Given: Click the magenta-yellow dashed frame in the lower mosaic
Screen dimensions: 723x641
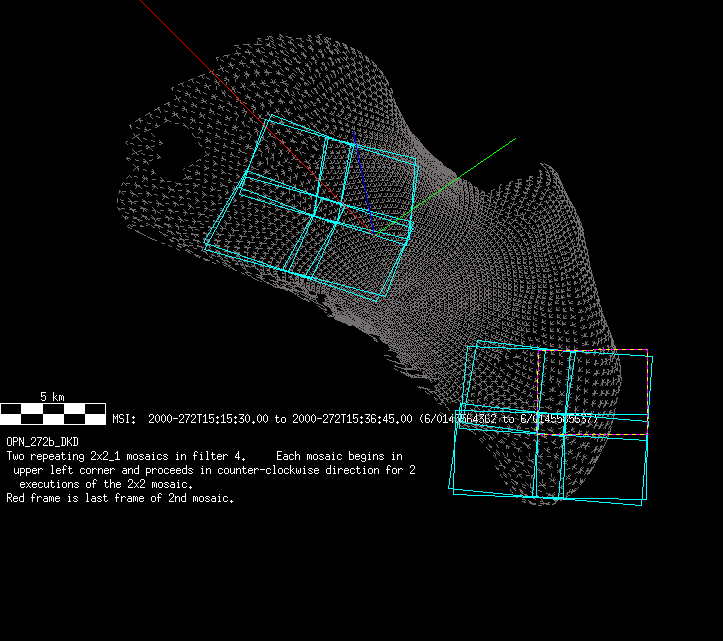Looking at the screenshot, I should click(593, 392).
